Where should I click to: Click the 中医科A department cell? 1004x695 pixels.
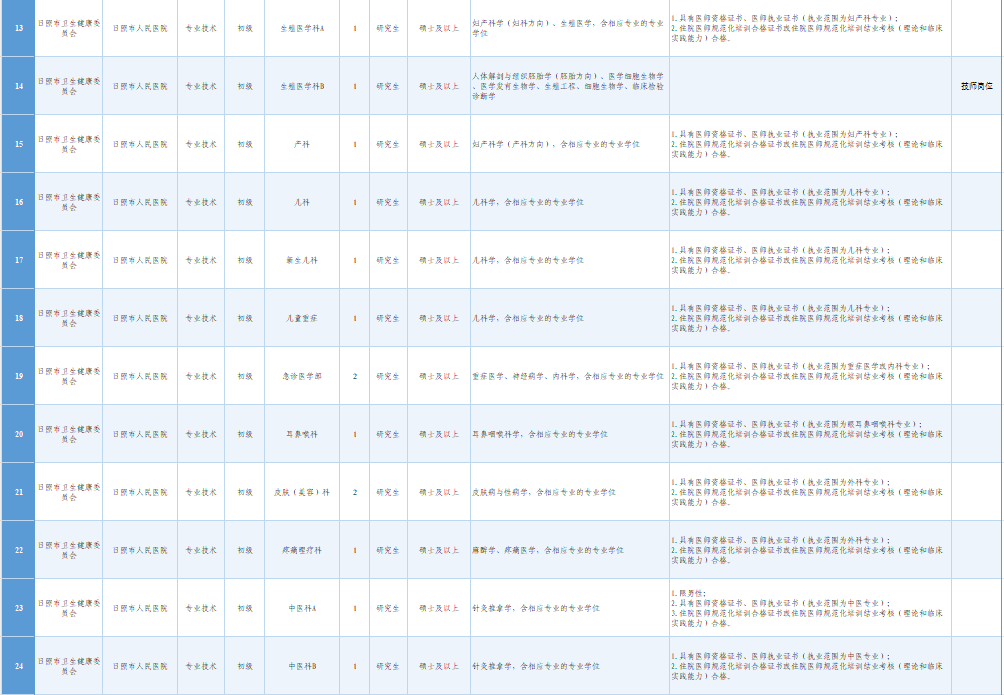coord(302,608)
